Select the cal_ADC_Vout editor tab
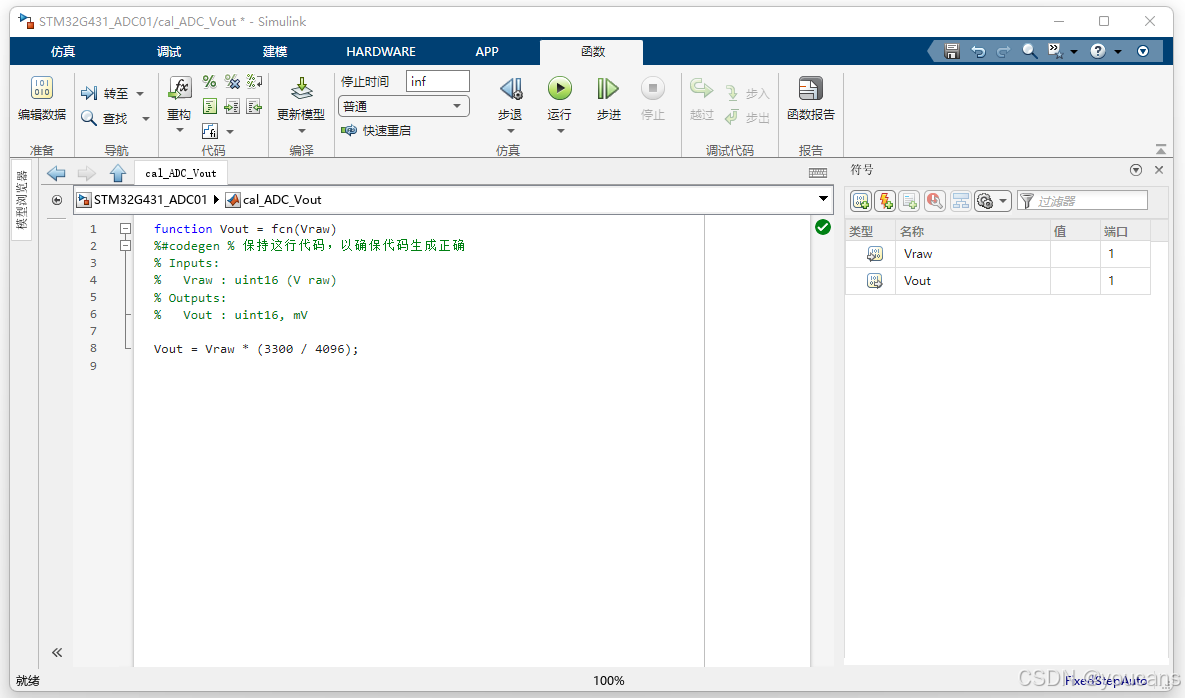 [x=181, y=173]
